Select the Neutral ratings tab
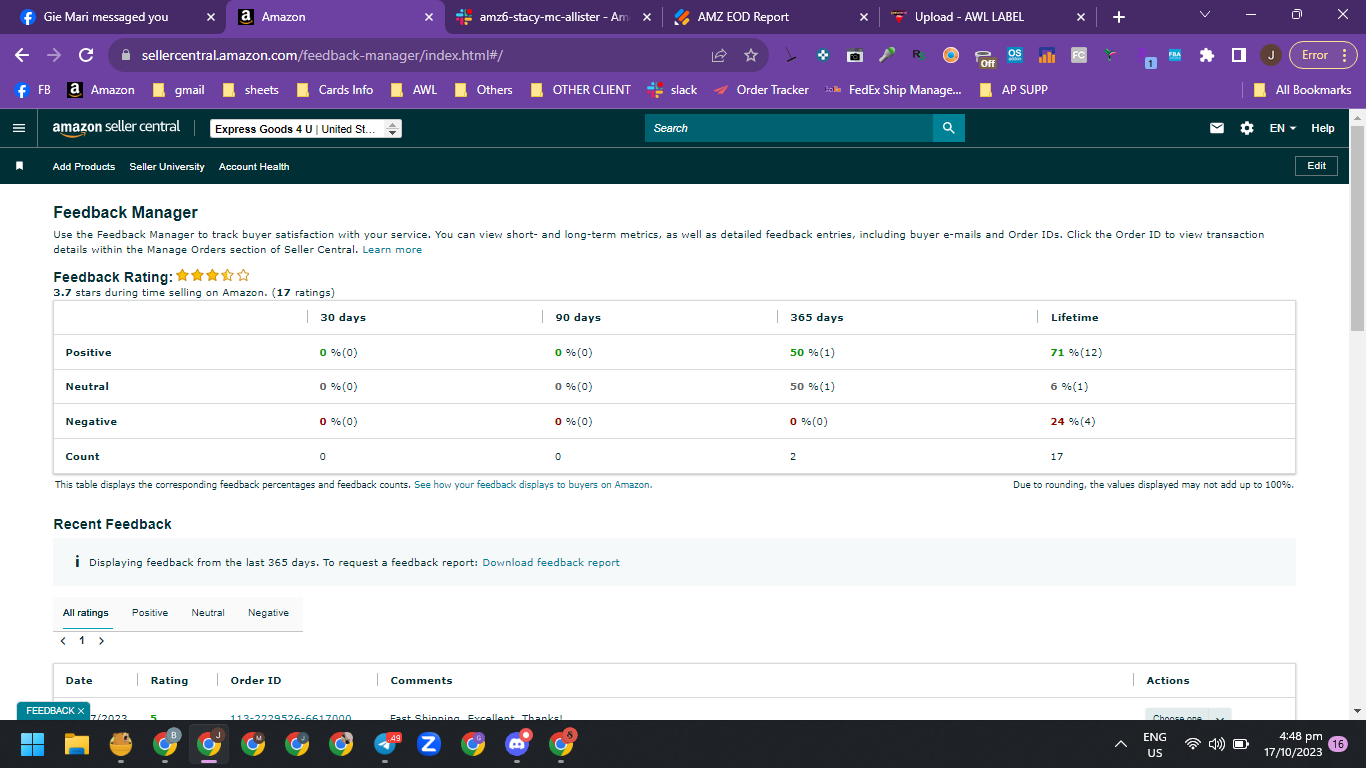Viewport: 1366px width, 768px height. [208, 613]
